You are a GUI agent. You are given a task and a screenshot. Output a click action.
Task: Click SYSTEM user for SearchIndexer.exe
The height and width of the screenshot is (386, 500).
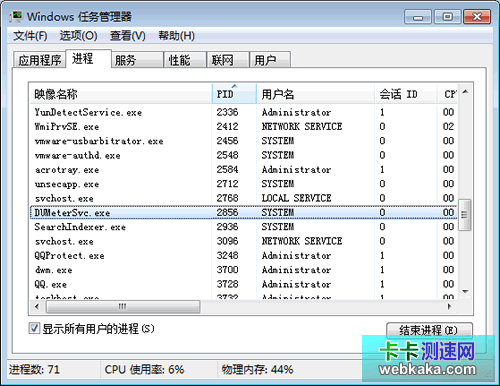(x=278, y=227)
